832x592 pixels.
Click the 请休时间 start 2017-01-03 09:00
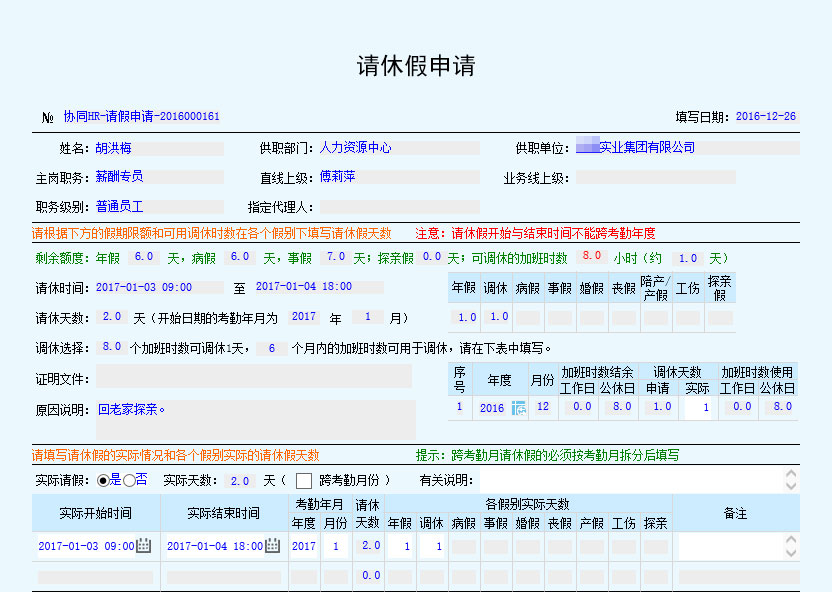[159, 288]
